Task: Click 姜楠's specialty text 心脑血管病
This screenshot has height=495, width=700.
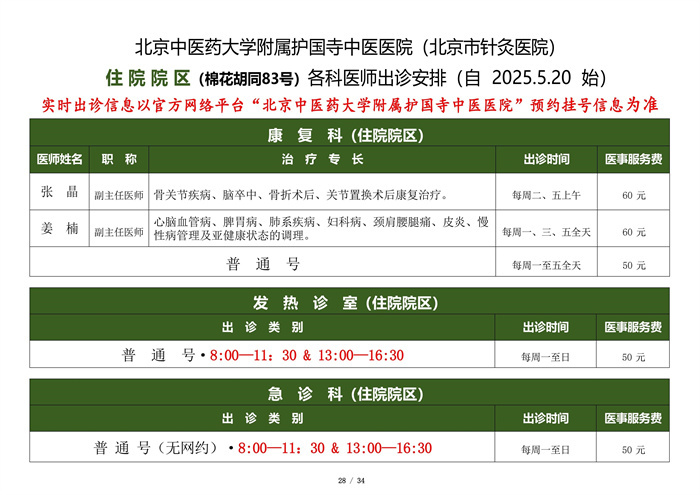Action: 182,222
